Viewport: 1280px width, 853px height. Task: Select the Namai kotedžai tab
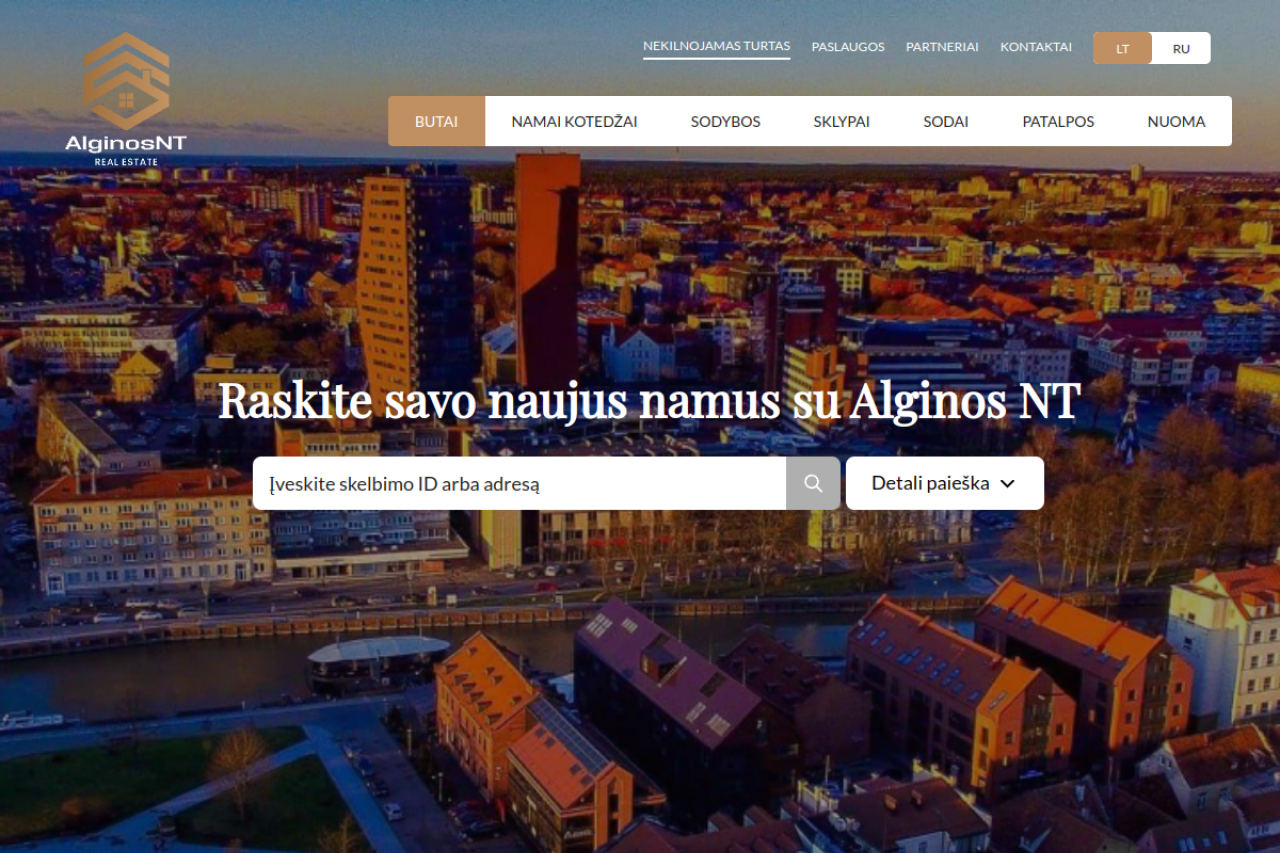(574, 121)
